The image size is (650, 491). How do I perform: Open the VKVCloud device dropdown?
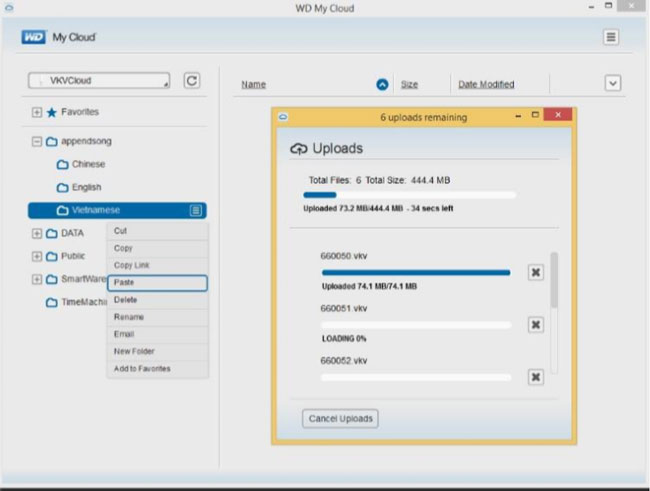[99, 81]
